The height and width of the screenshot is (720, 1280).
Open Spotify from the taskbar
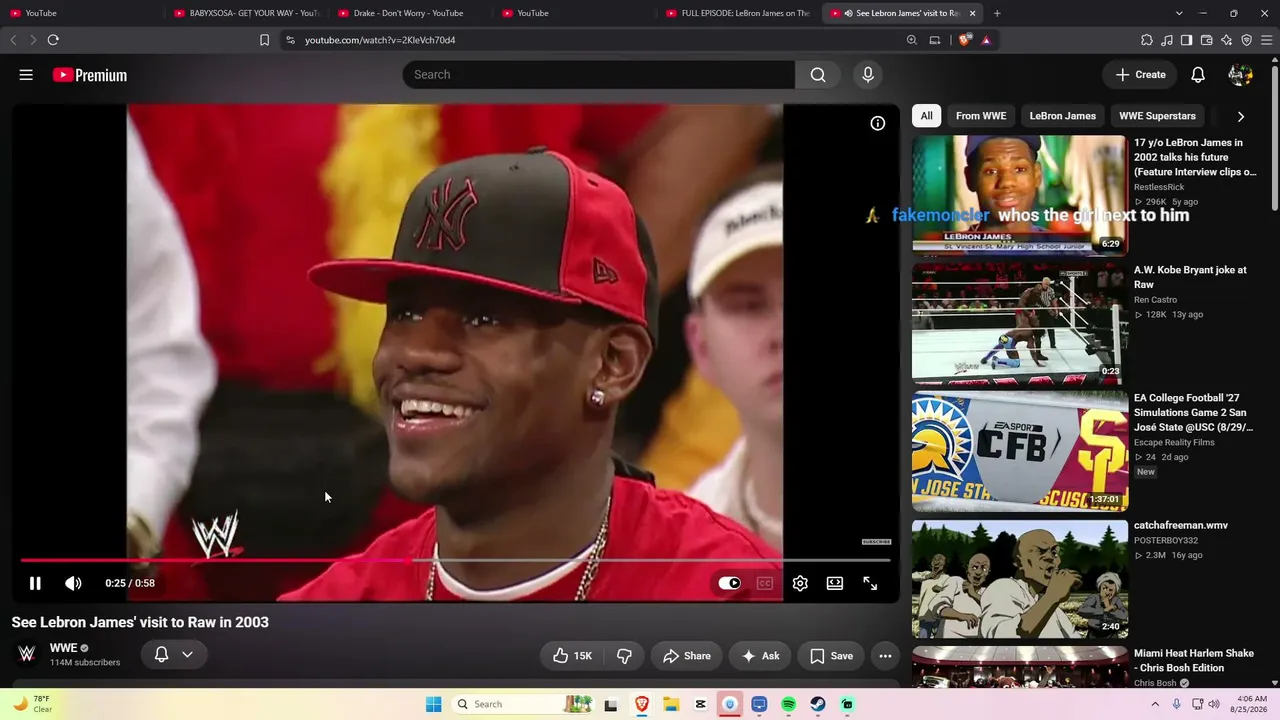coord(788,704)
